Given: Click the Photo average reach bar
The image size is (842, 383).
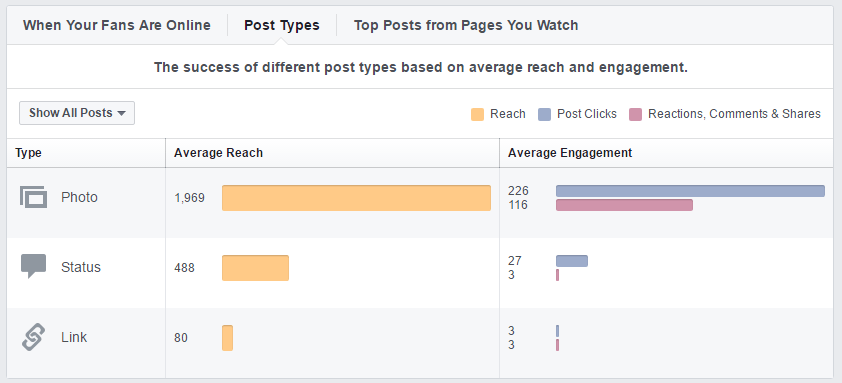Looking at the screenshot, I should click(x=357, y=198).
